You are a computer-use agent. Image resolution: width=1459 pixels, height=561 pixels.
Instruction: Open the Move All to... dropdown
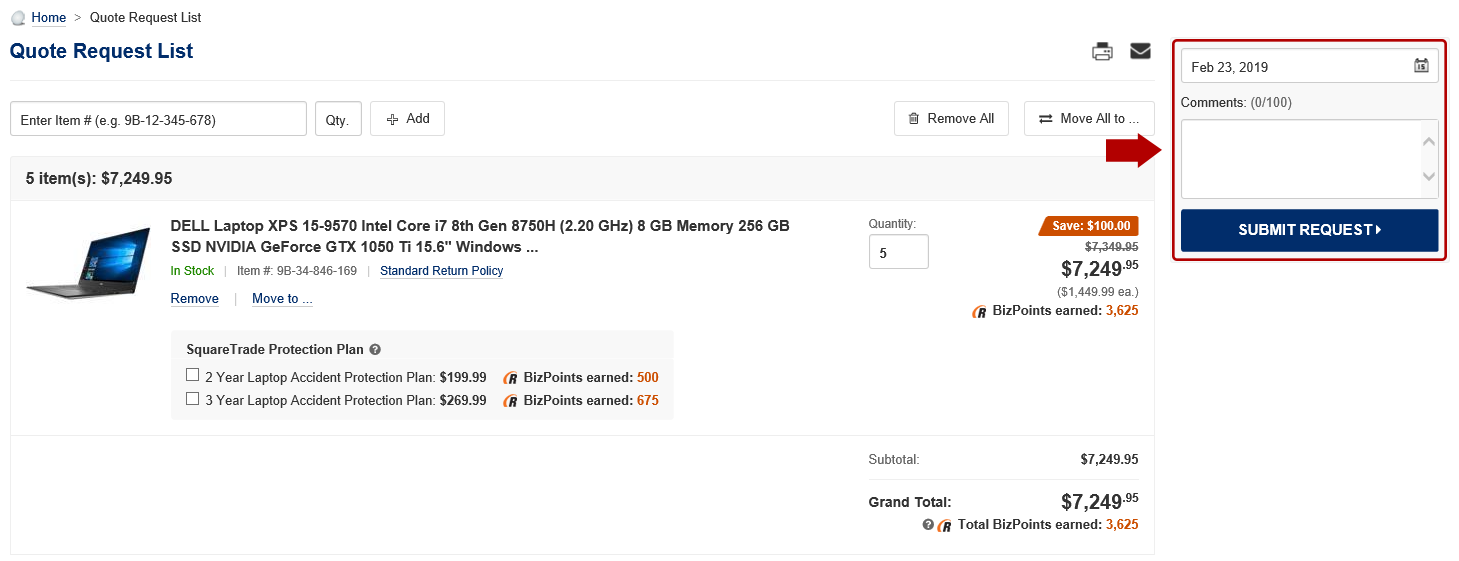1089,118
